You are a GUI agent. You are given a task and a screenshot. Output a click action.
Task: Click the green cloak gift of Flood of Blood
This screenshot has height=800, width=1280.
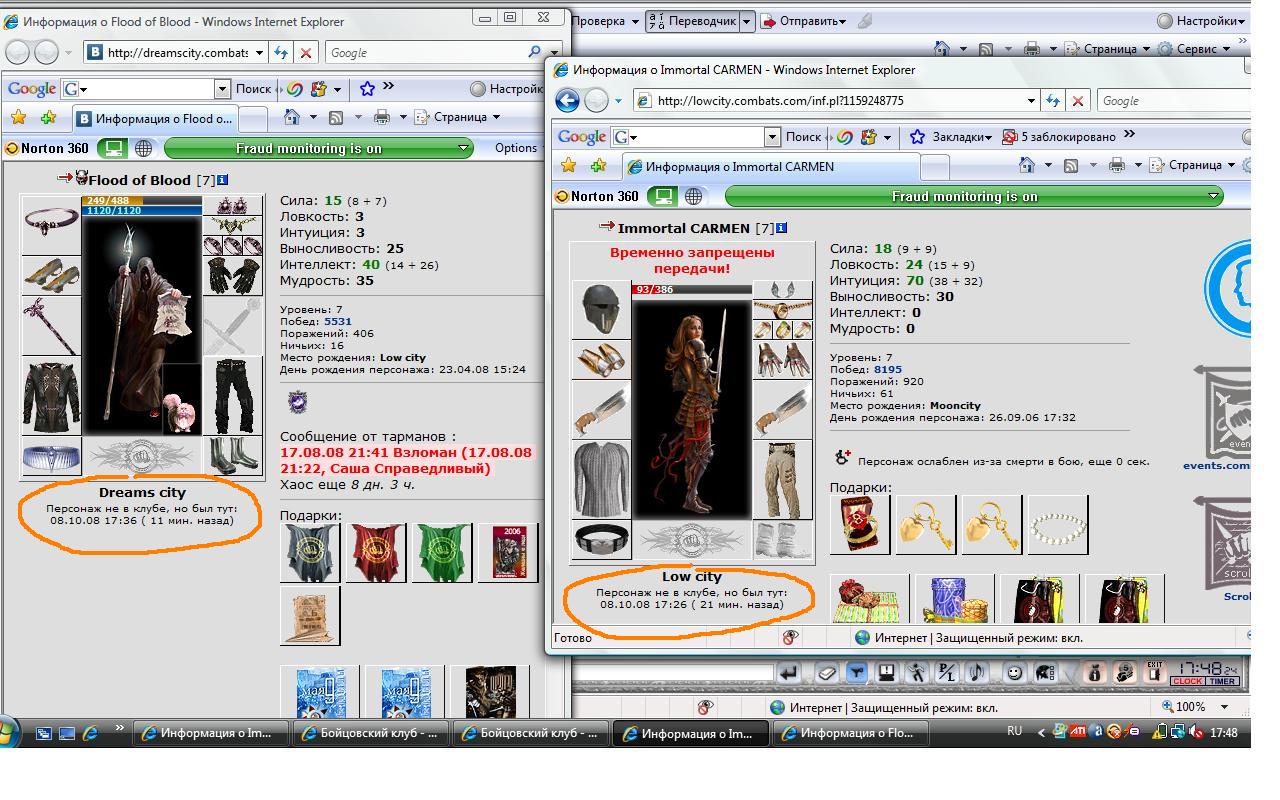click(443, 553)
